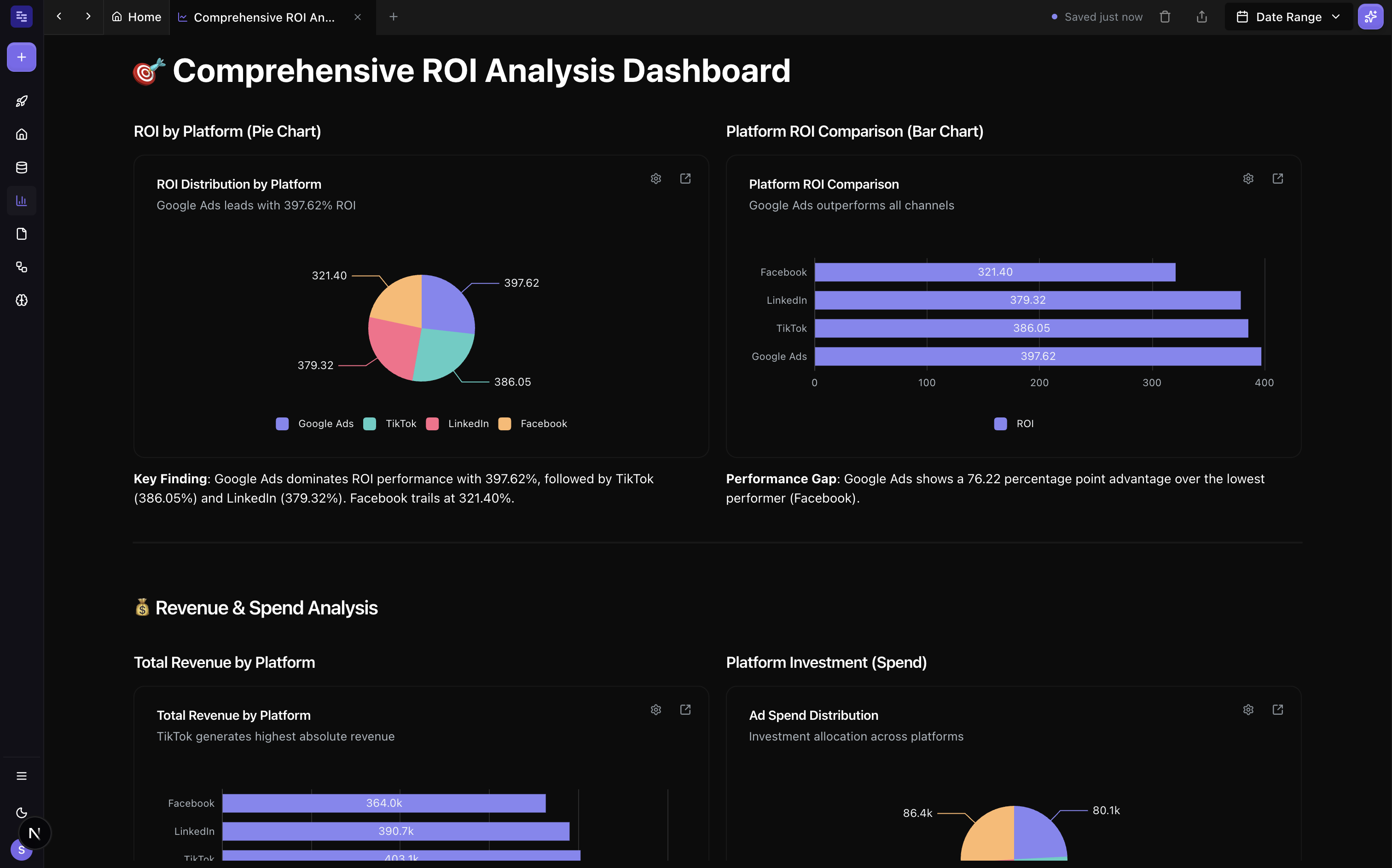Image resolution: width=1392 pixels, height=868 pixels.
Task: Open settings gear on ROI Distribution chart
Action: (x=655, y=179)
